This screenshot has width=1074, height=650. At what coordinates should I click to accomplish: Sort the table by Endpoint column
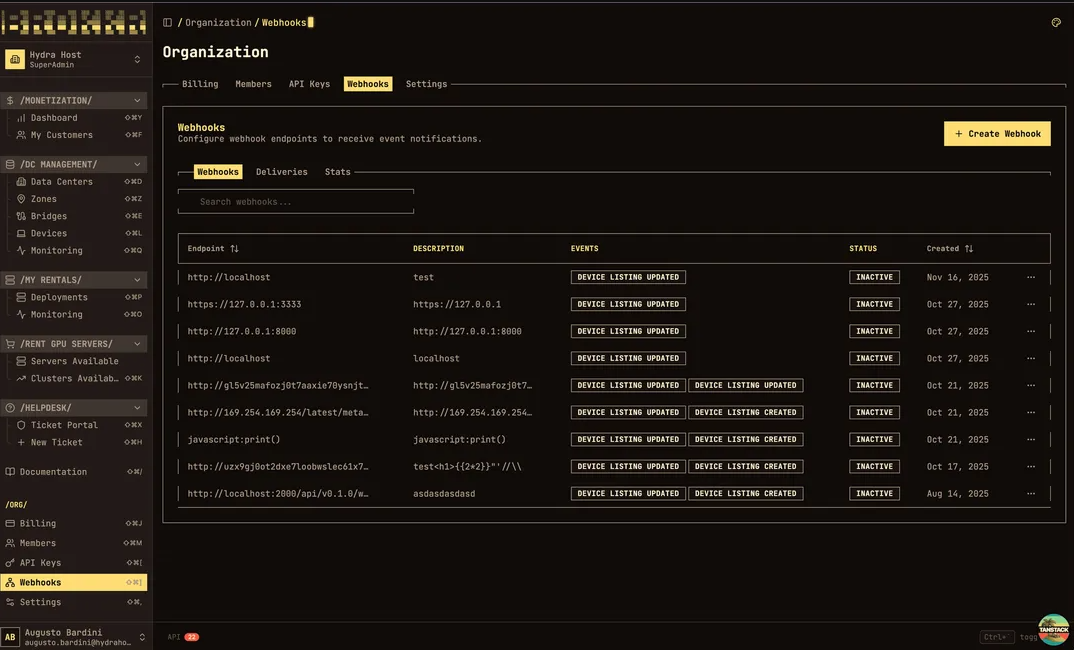tap(213, 249)
